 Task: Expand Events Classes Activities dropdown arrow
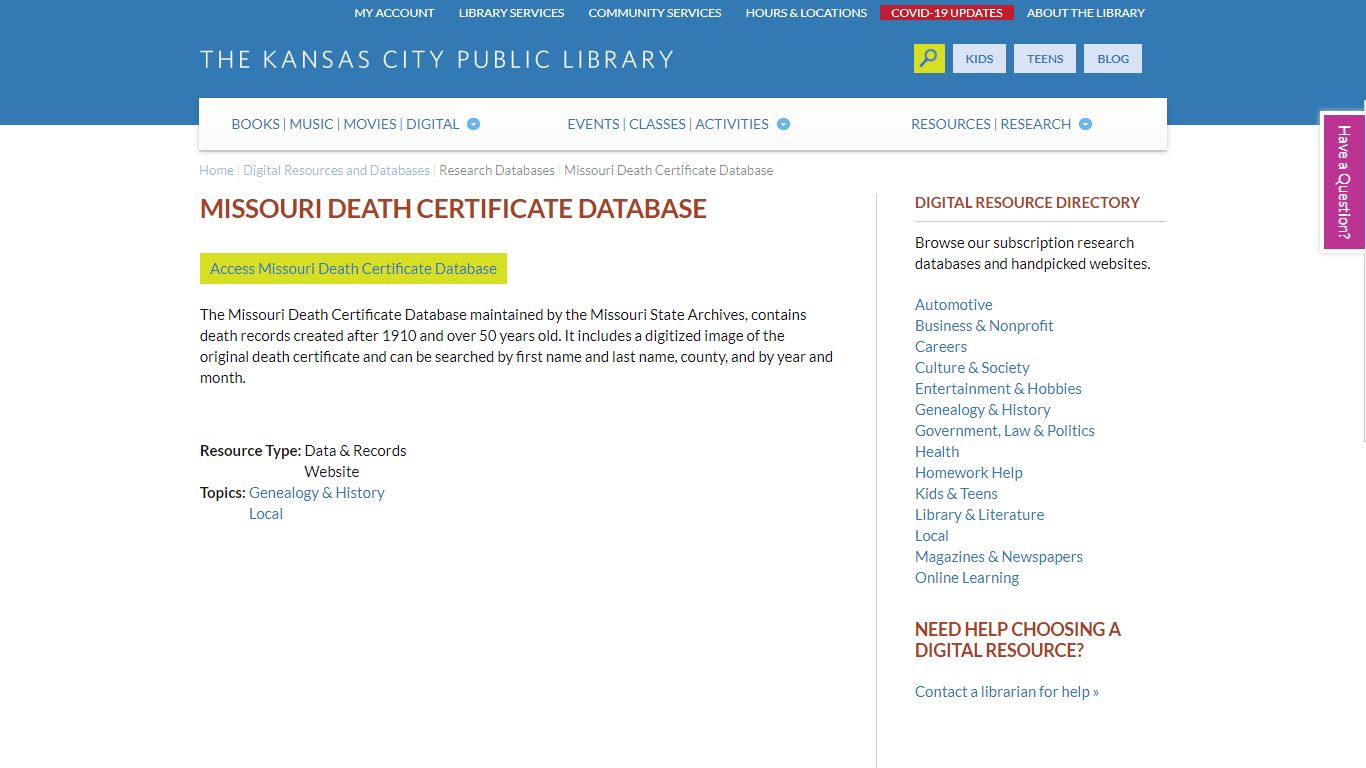784,124
